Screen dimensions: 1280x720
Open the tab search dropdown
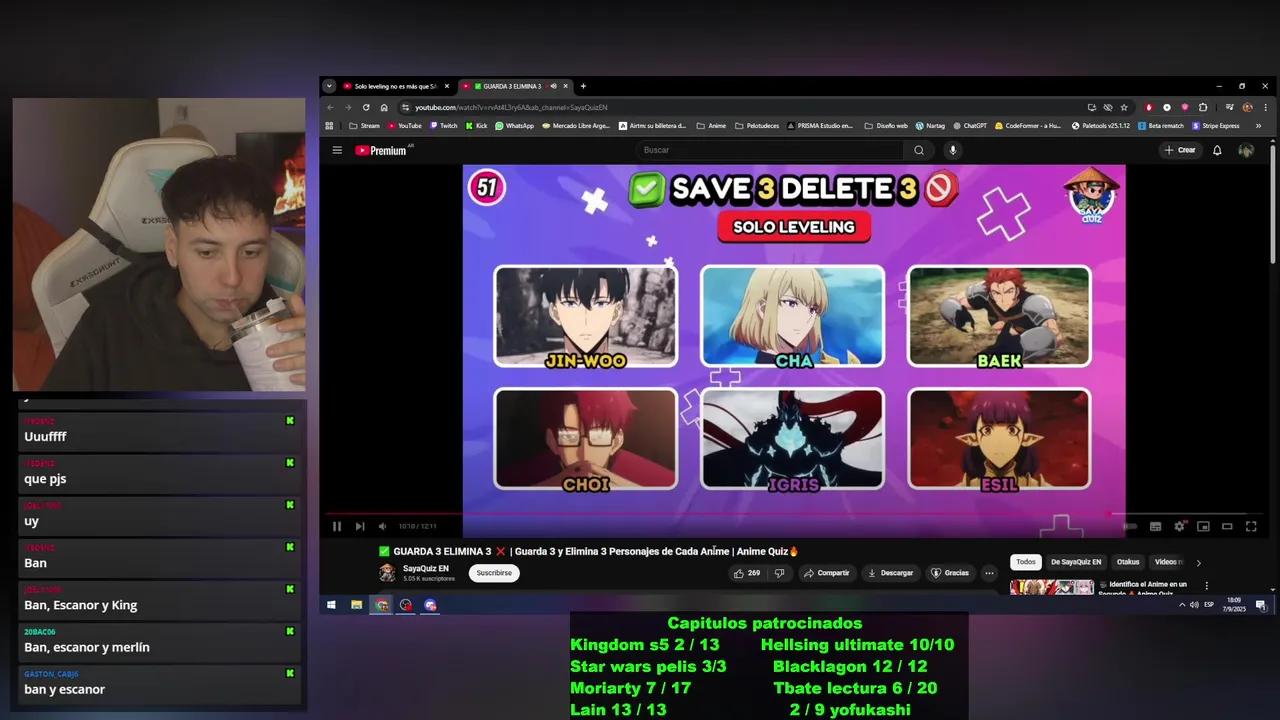pos(329,86)
